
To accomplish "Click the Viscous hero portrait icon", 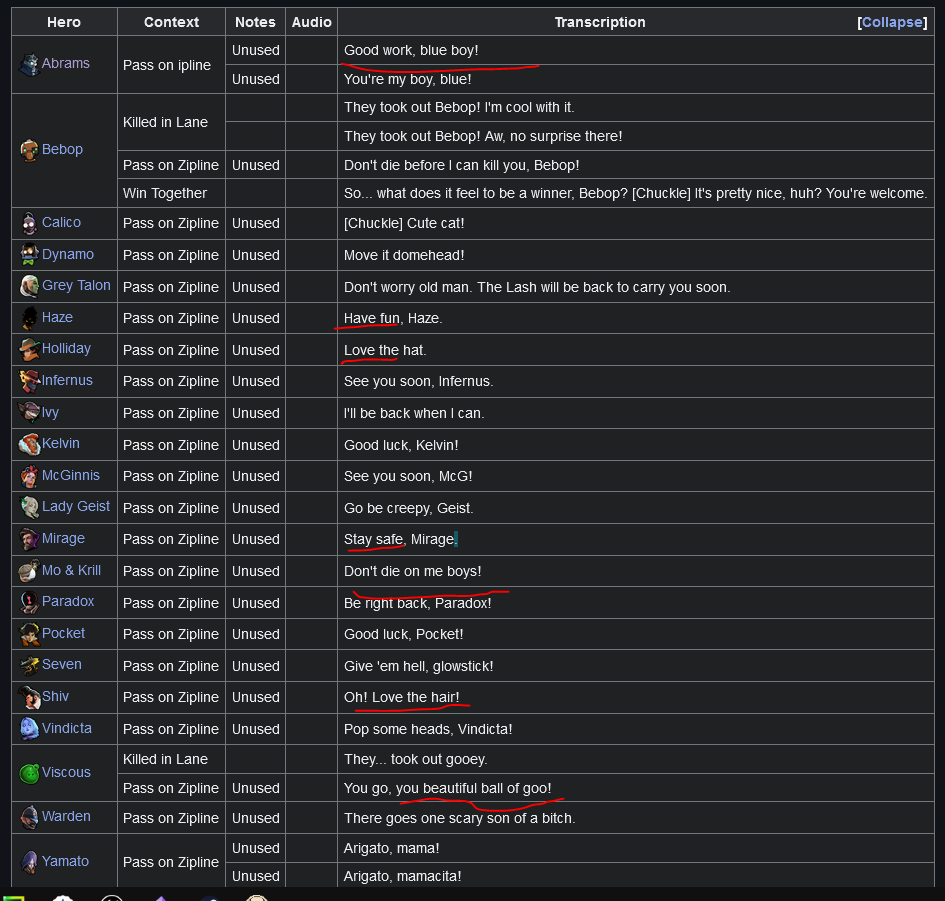I will tap(29, 773).
